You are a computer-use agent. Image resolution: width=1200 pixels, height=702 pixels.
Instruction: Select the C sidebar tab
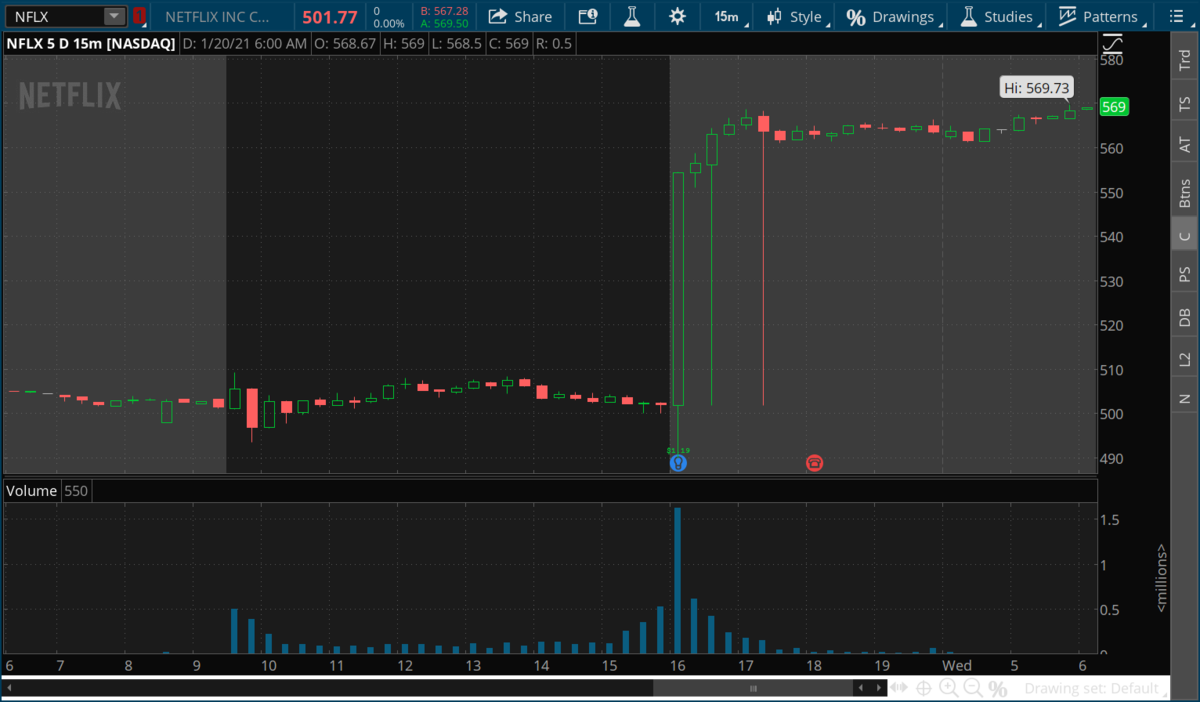pos(1184,236)
